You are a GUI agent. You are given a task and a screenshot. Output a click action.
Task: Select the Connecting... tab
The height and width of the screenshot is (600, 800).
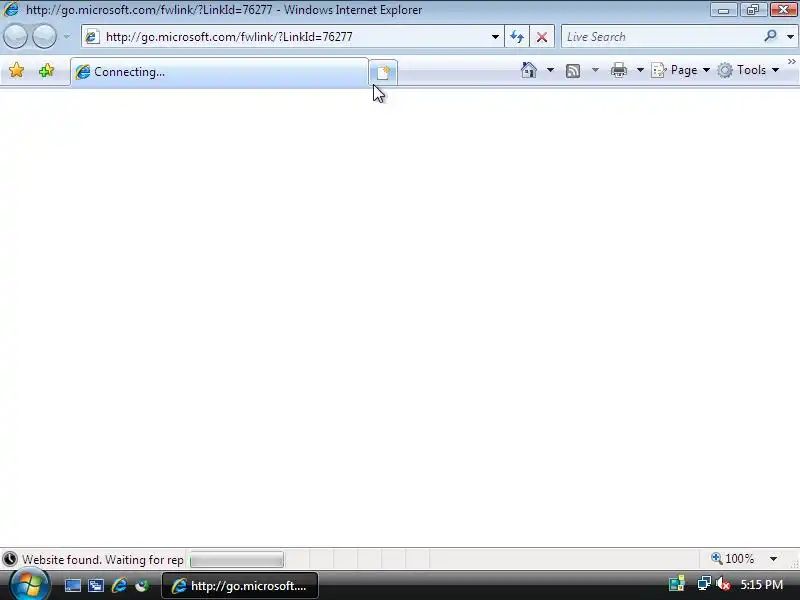(219, 72)
